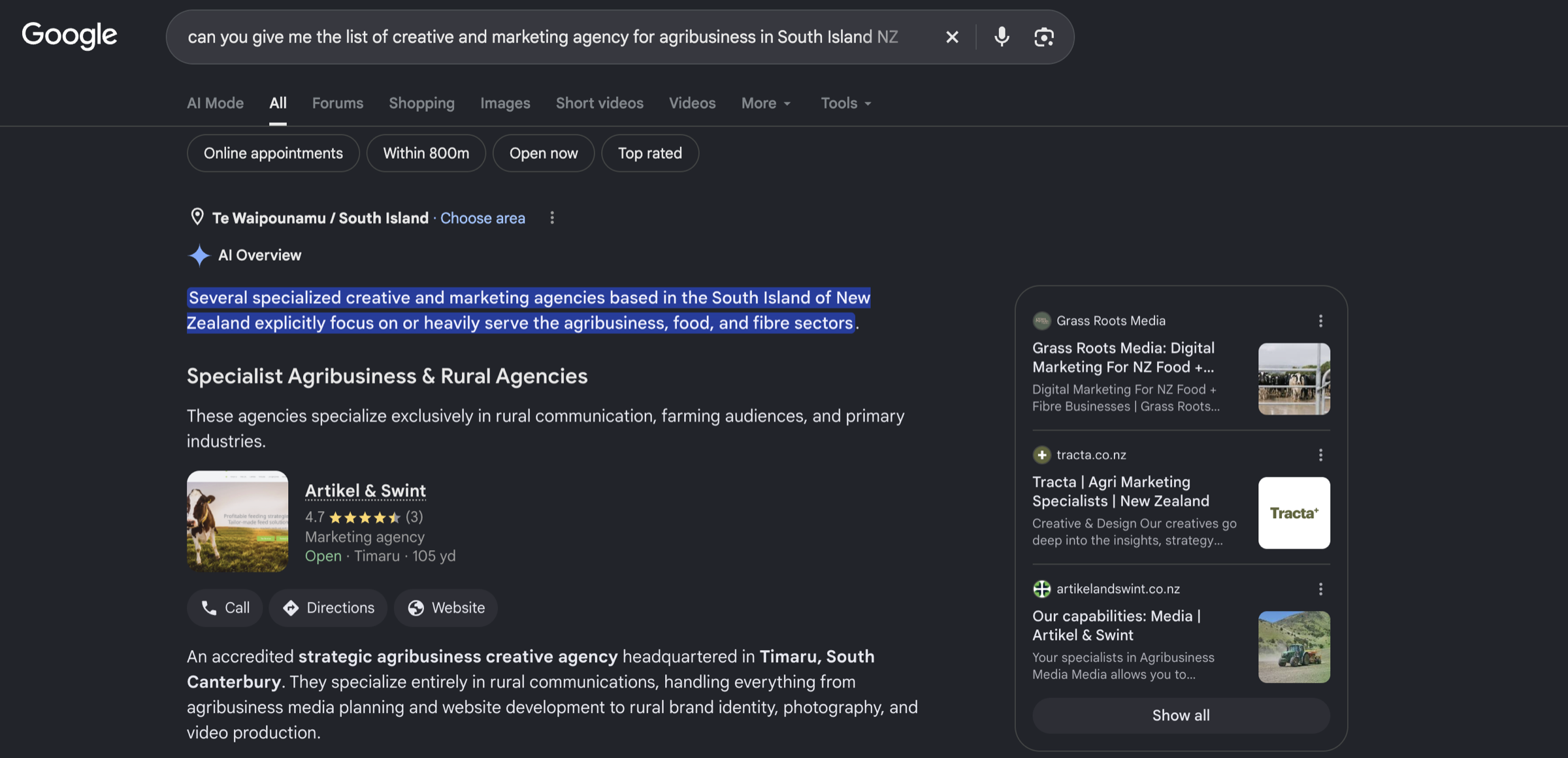Click the Grass Roots Media favicon
The width and height of the screenshot is (1568, 758).
coord(1041,321)
